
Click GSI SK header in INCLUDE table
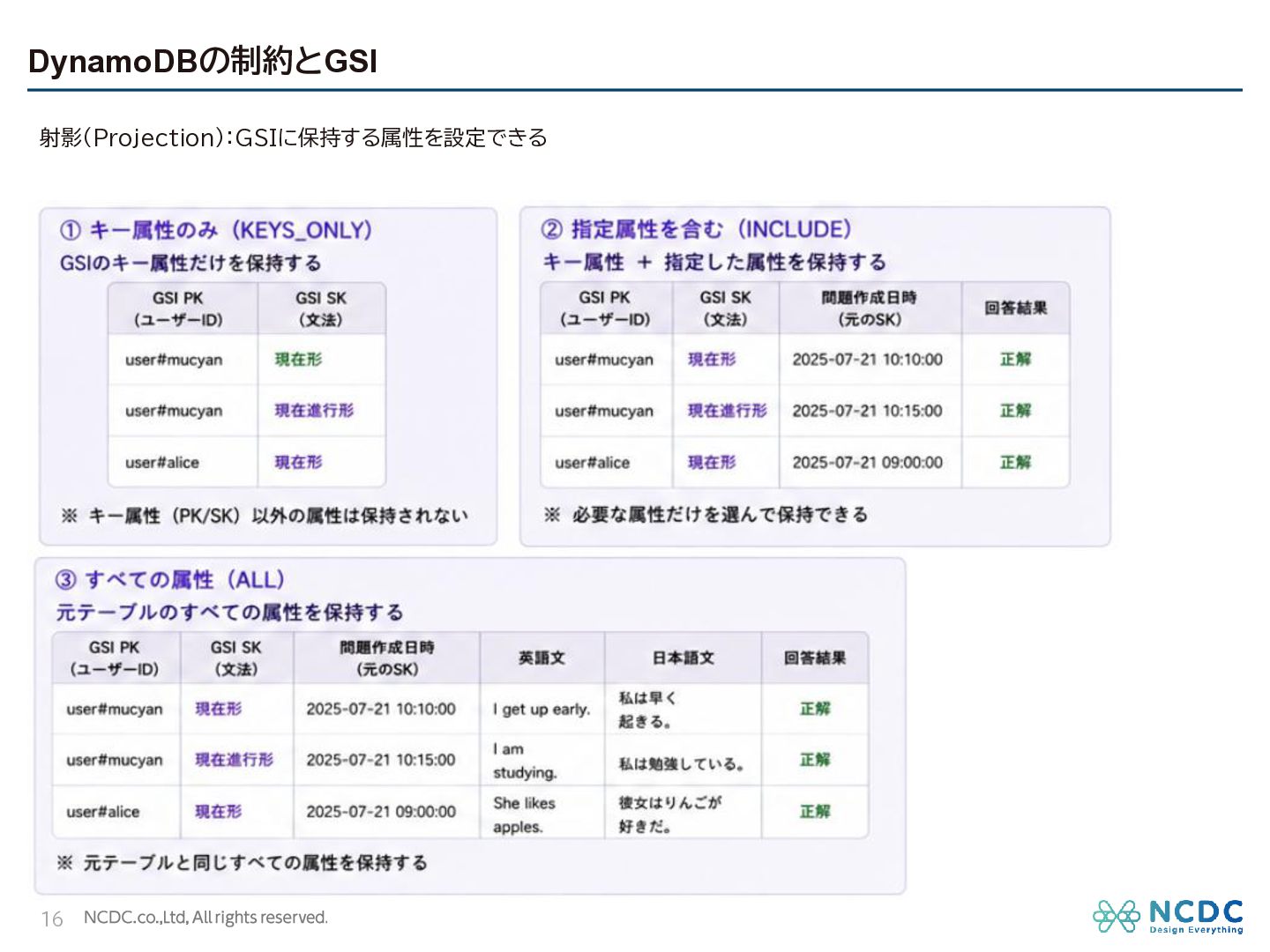[x=726, y=309]
